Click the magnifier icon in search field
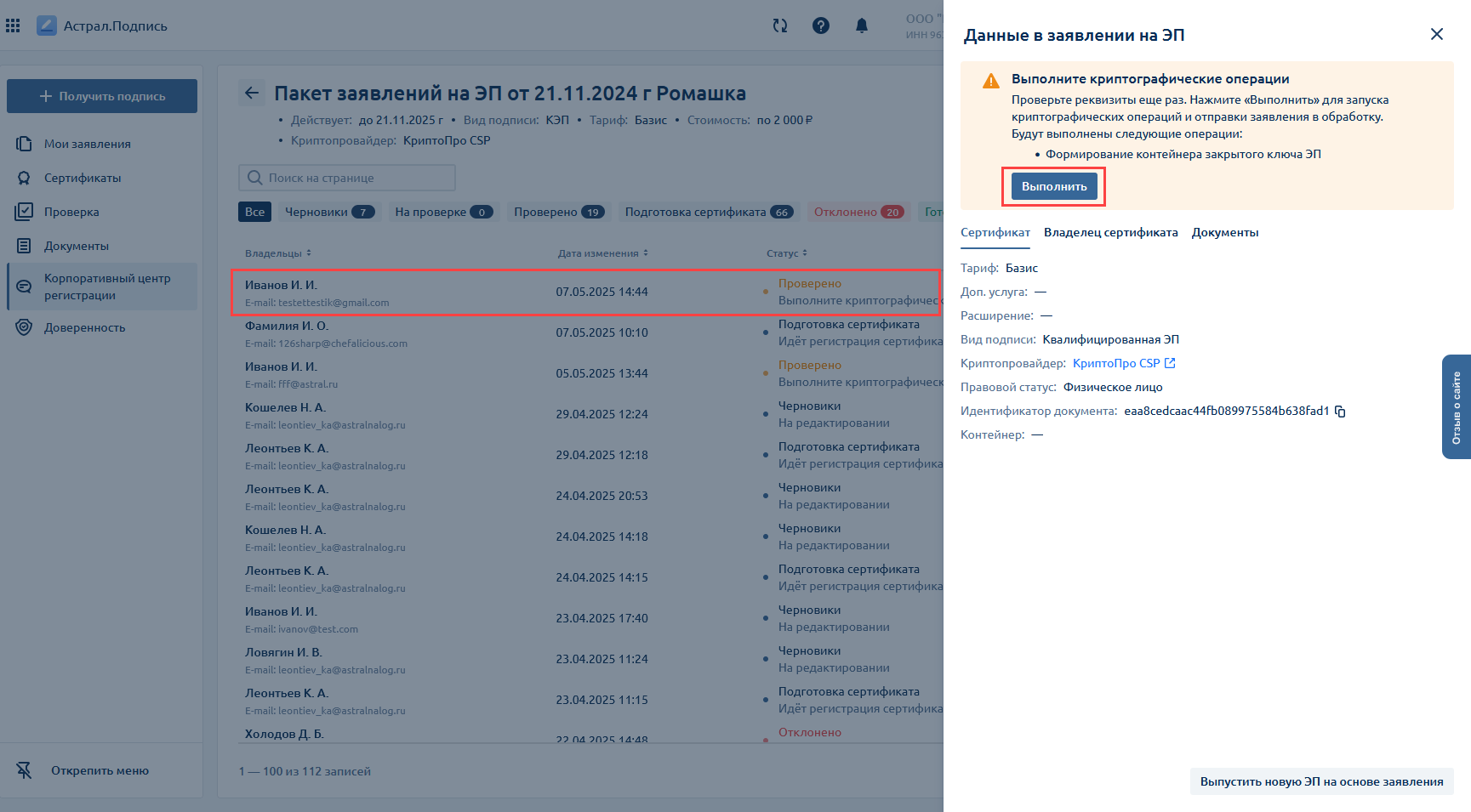 (254, 178)
